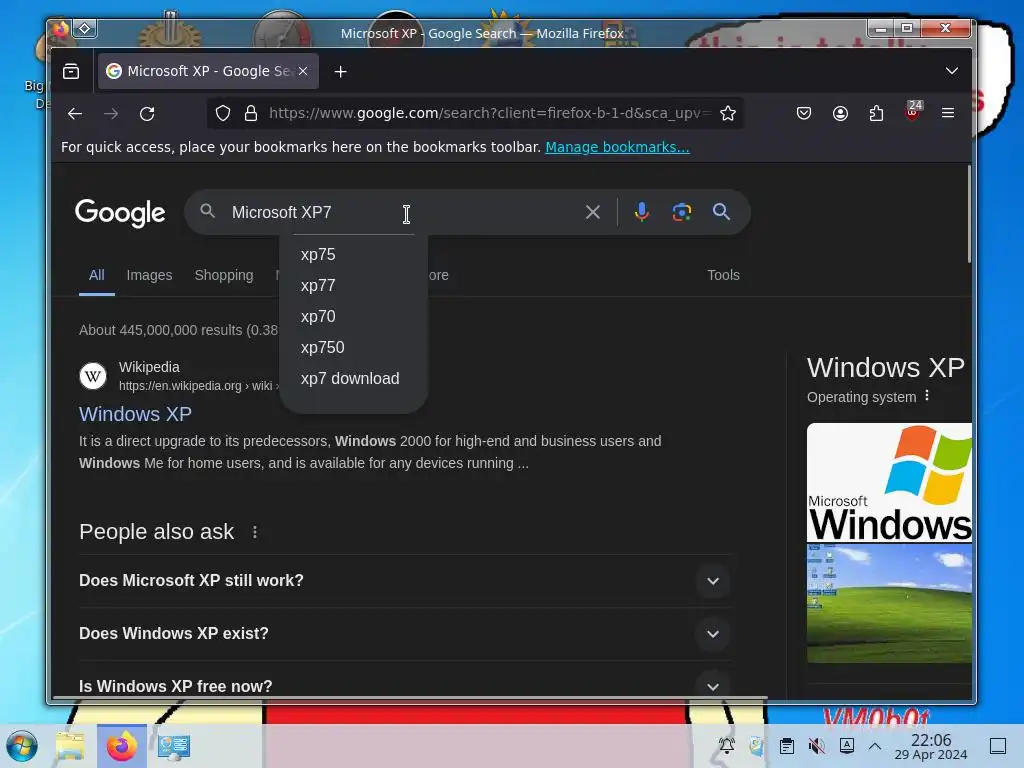1024x768 pixels.
Task: Open Firefox View icon beside the tabs
Action: pos(71,71)
